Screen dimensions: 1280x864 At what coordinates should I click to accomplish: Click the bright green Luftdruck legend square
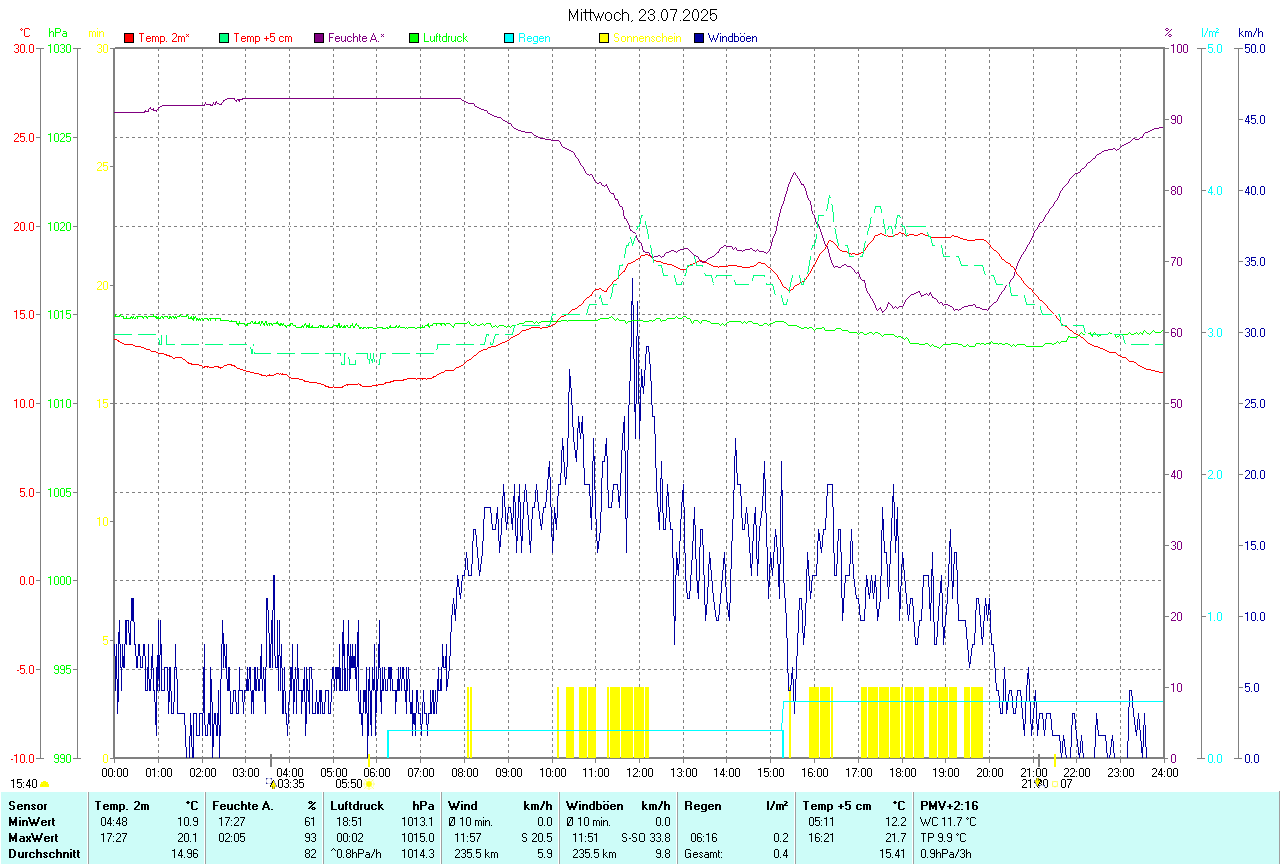pos(415,38)
